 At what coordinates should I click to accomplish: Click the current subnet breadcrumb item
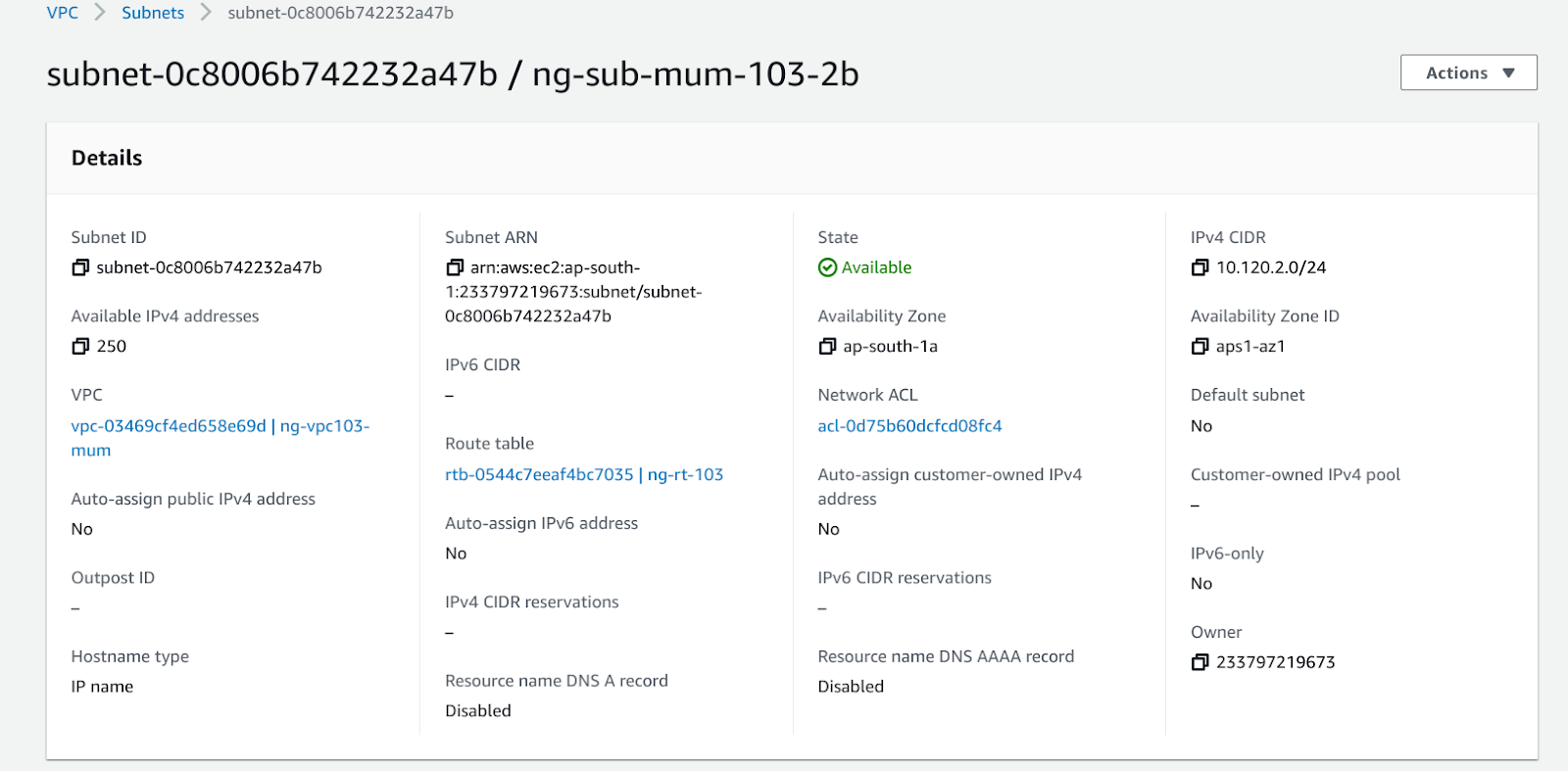[x=340, y=13]
